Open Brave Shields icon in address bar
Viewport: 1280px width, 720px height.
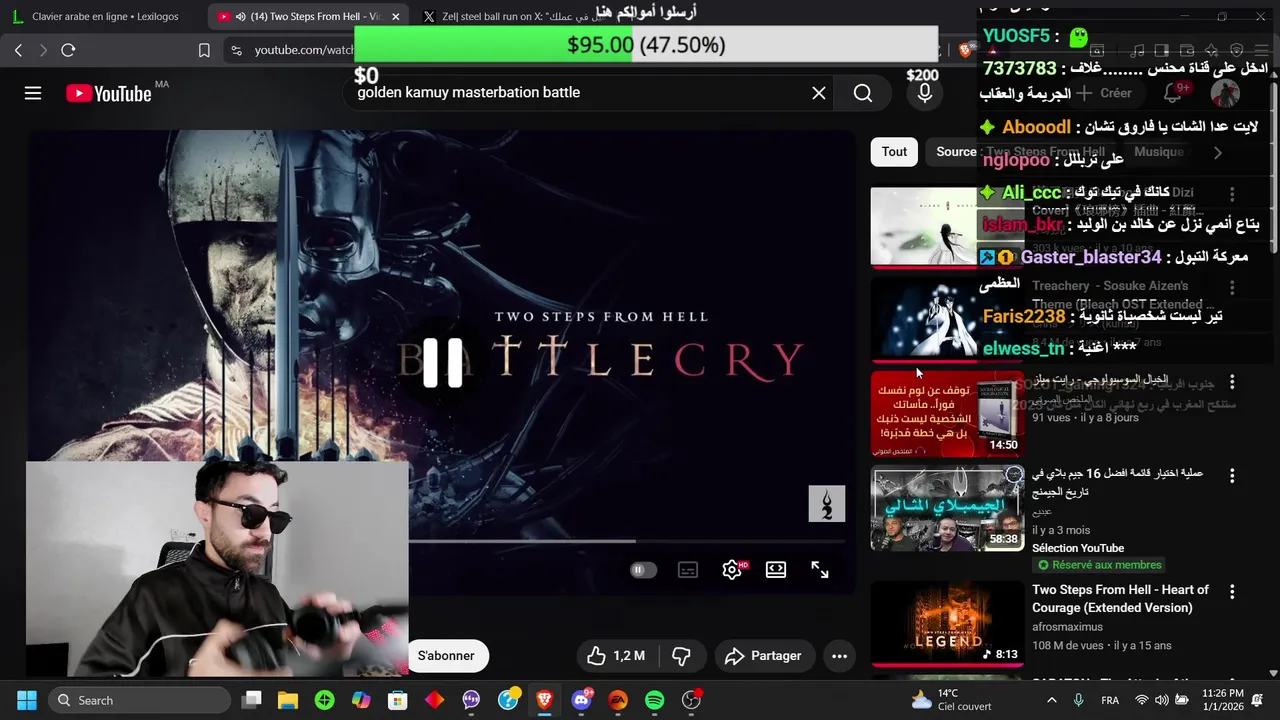(x=965, y=50)
